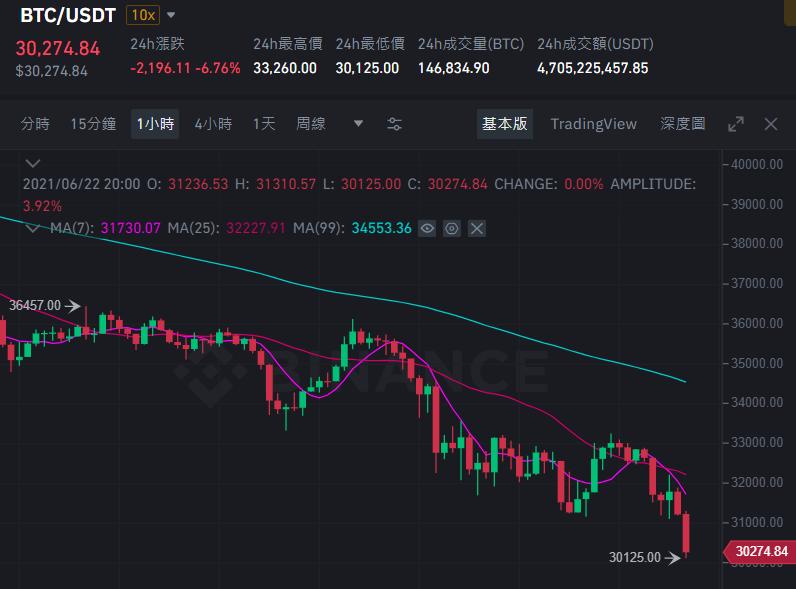Remove the MA indicator
796x589 pixels.
(x=477, y=228)
